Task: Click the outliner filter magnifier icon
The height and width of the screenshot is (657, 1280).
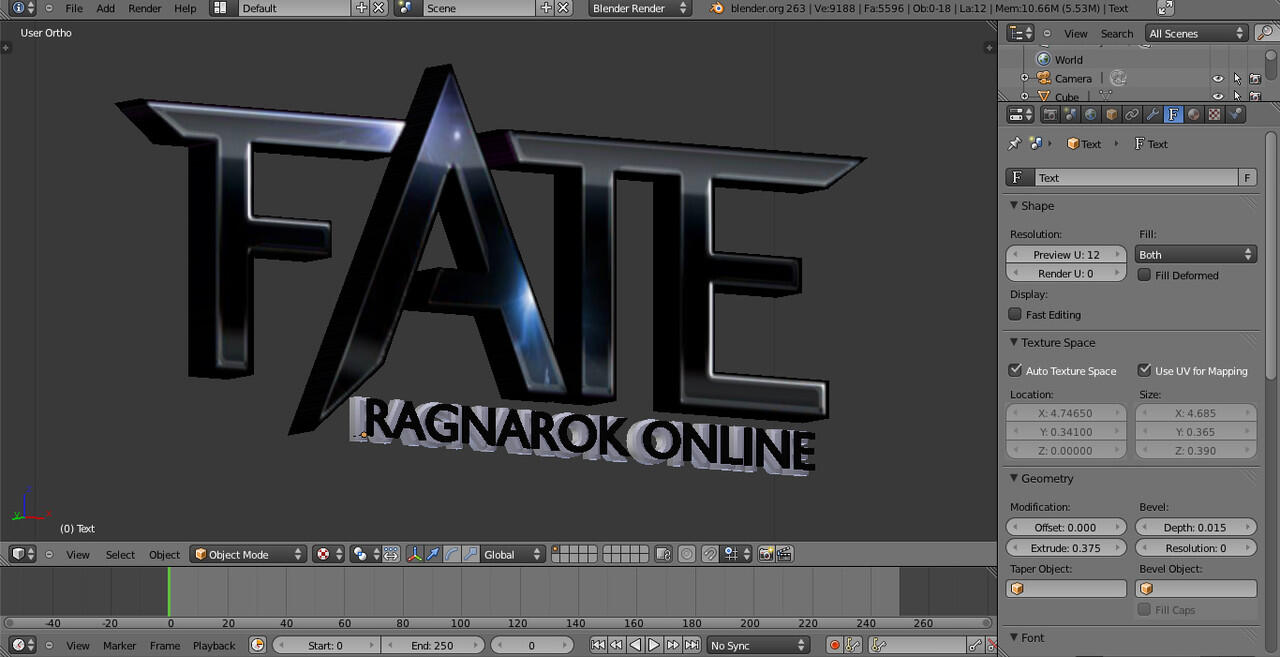Action: coord(1264,33)
